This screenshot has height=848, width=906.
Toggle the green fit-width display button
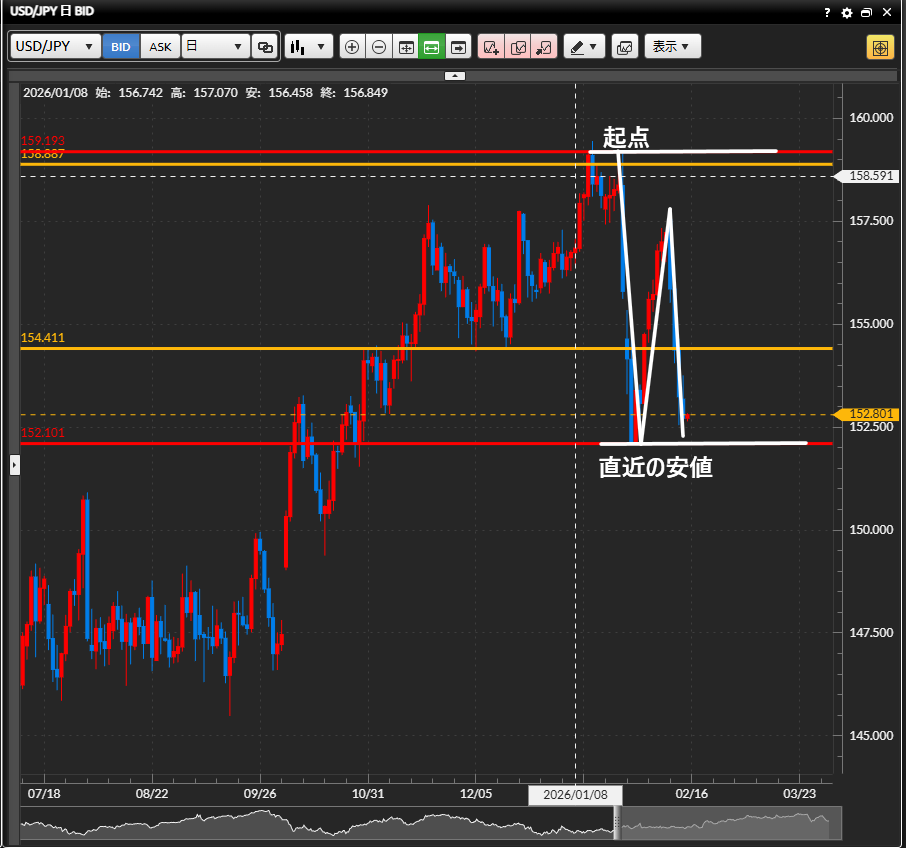(x=432, y=47)
